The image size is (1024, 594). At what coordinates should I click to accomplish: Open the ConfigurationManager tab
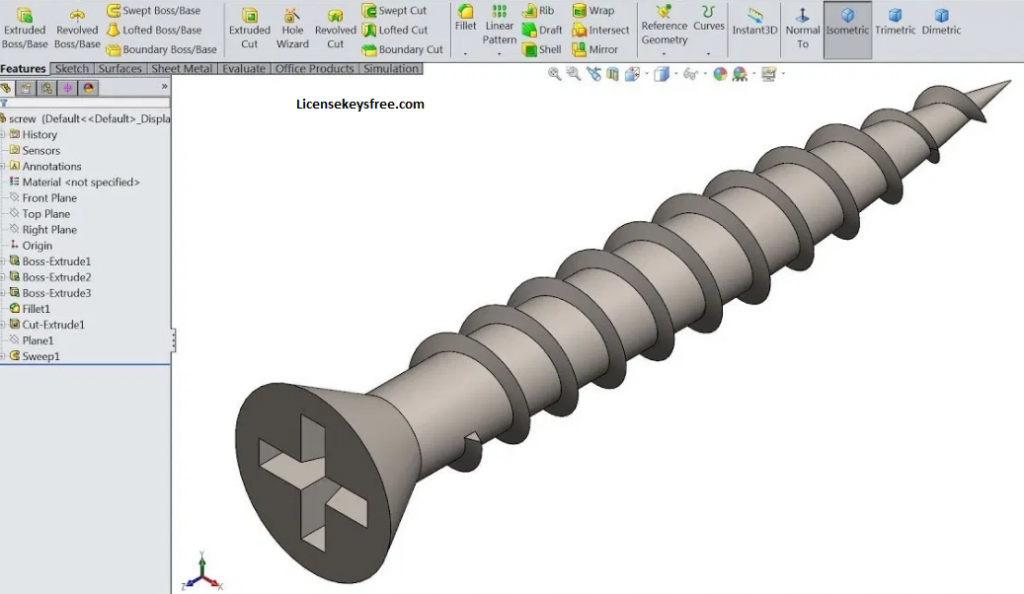pos(47,88)
